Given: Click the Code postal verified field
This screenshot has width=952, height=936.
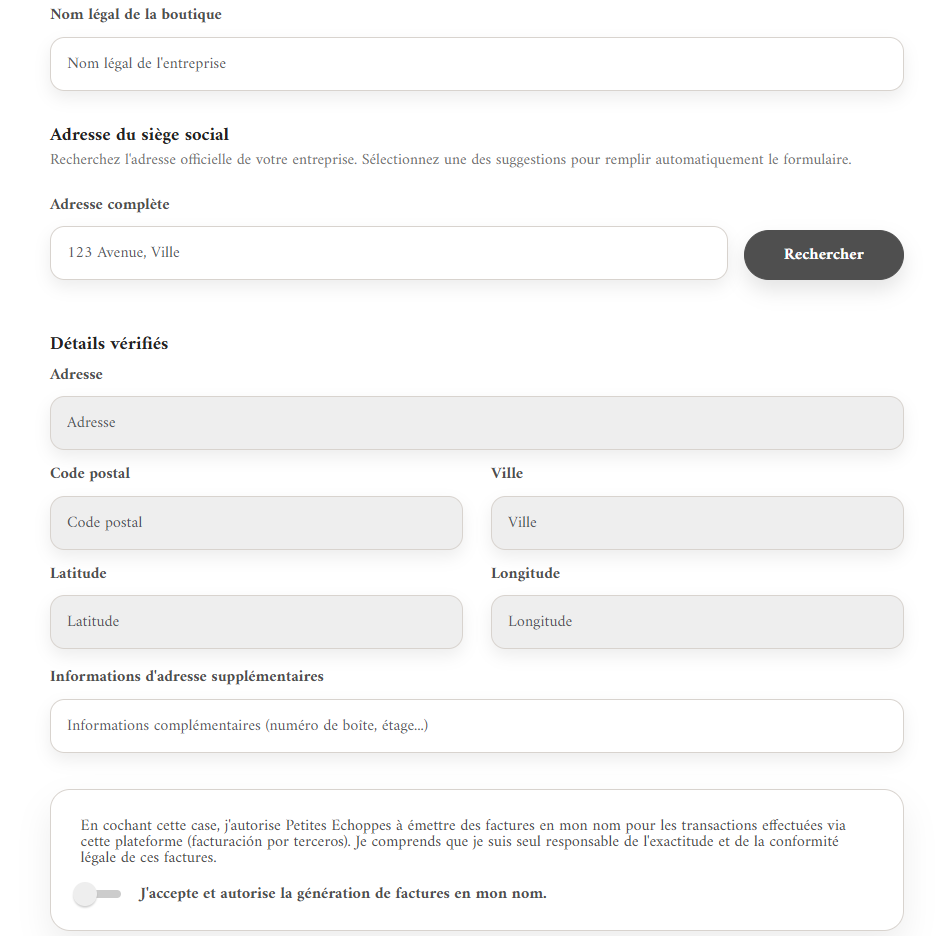Looking at the screenshot, I should coord(256,523).
